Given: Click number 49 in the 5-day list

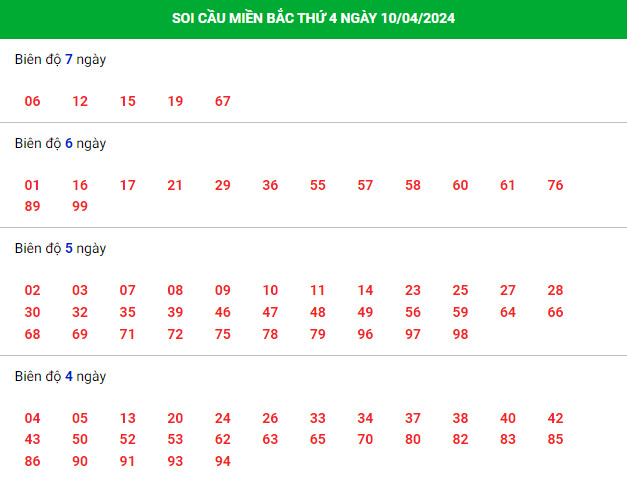Looking at the screenshot, I should (365, 312).
